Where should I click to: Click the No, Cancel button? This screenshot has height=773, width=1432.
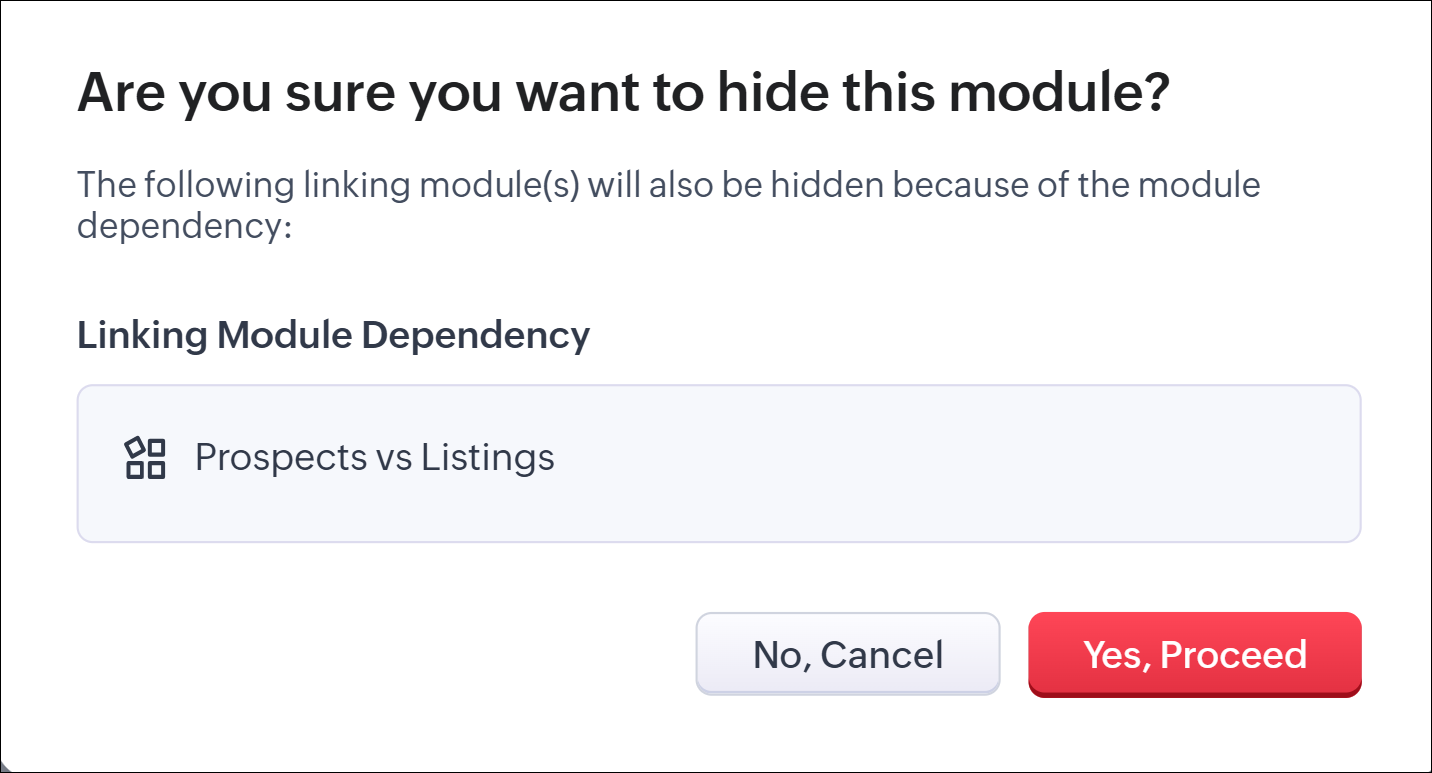click(847, 654)
